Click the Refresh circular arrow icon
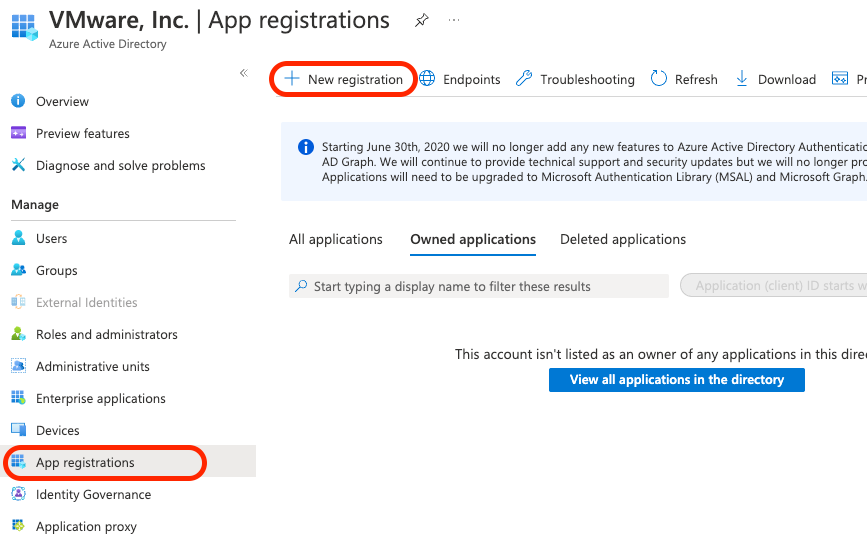The width and height of the screenshot is (867, 538). click(659, 79)
